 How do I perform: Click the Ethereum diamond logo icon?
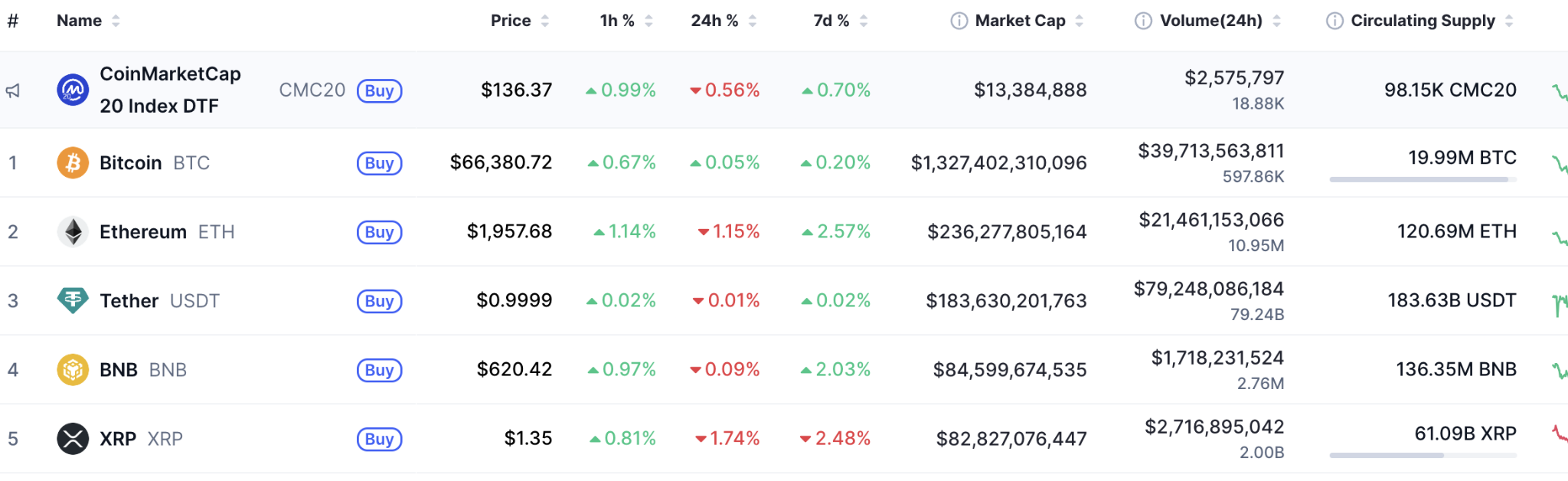(73, 232)
